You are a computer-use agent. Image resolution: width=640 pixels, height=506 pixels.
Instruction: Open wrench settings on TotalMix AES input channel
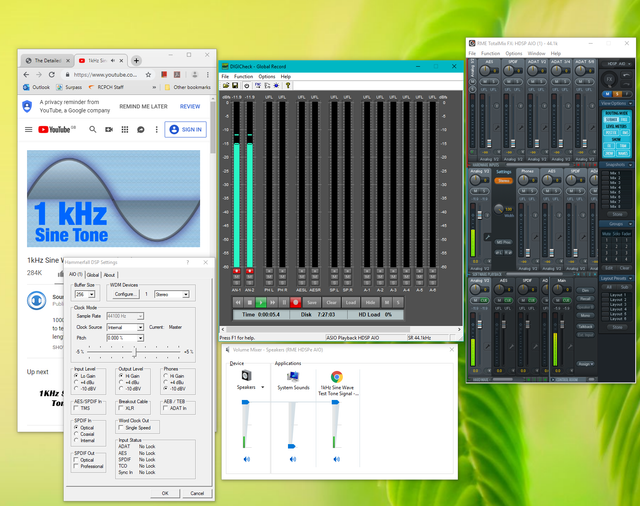[x=497, y=128]
